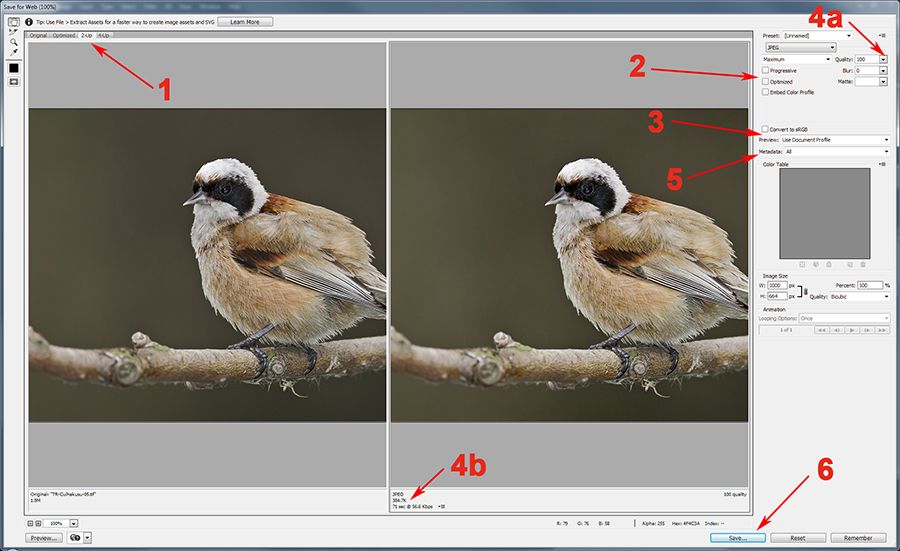Screen dimensions: 900x551
Task: Pick the Zoom magnifier tool
Action: click(13, 42)
